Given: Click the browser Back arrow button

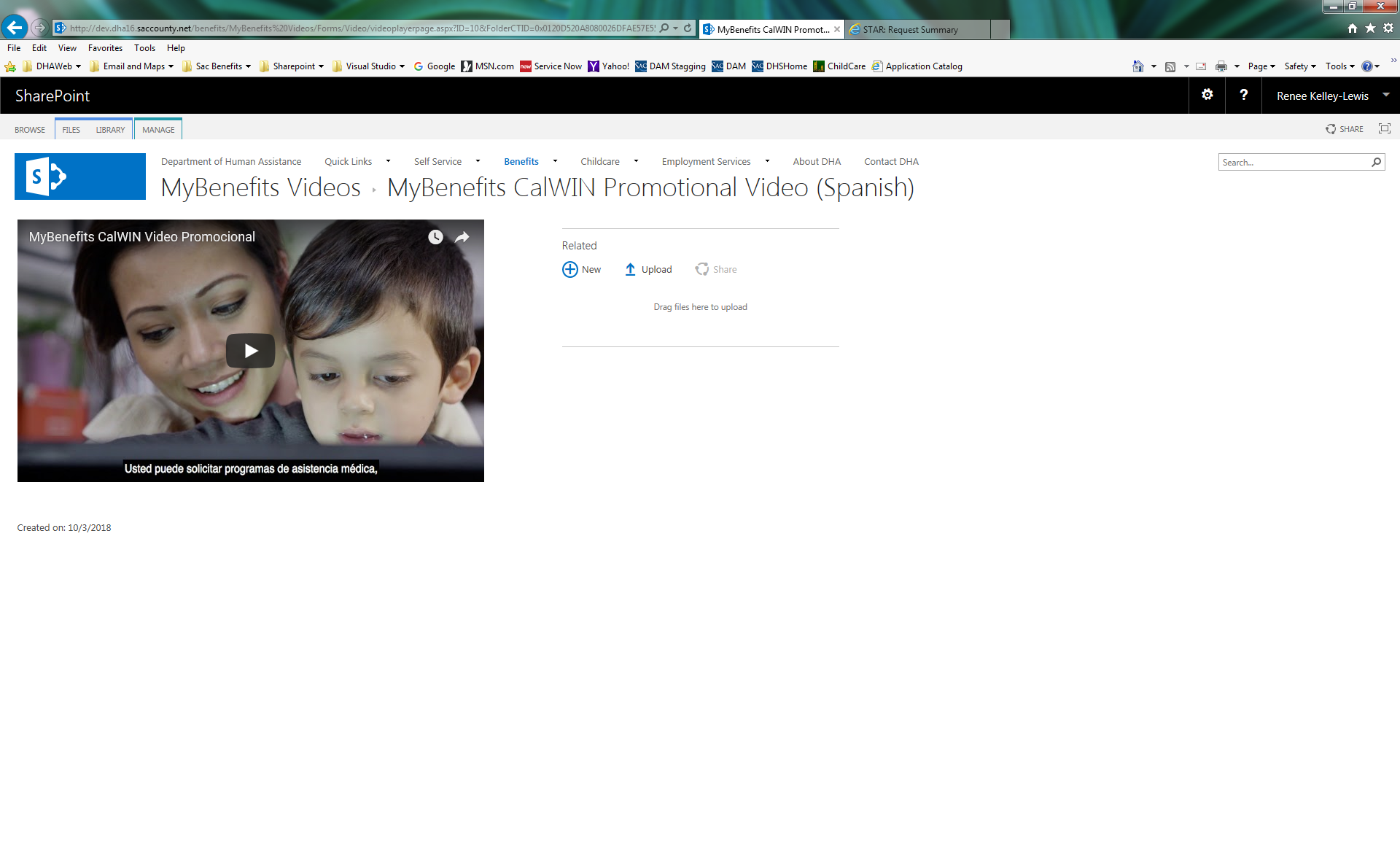Looking at the screenshot, I should click(15, 28).
